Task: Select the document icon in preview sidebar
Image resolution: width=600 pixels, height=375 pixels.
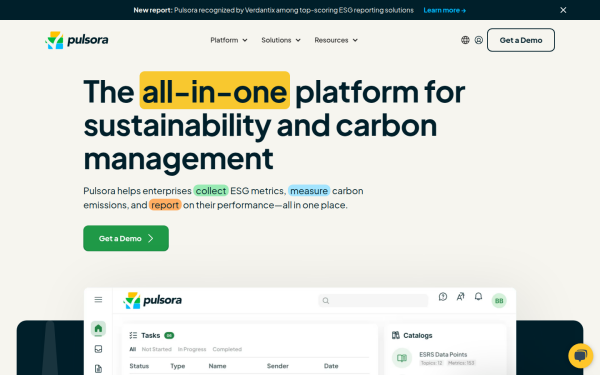Action: click(x=98, y=369)
